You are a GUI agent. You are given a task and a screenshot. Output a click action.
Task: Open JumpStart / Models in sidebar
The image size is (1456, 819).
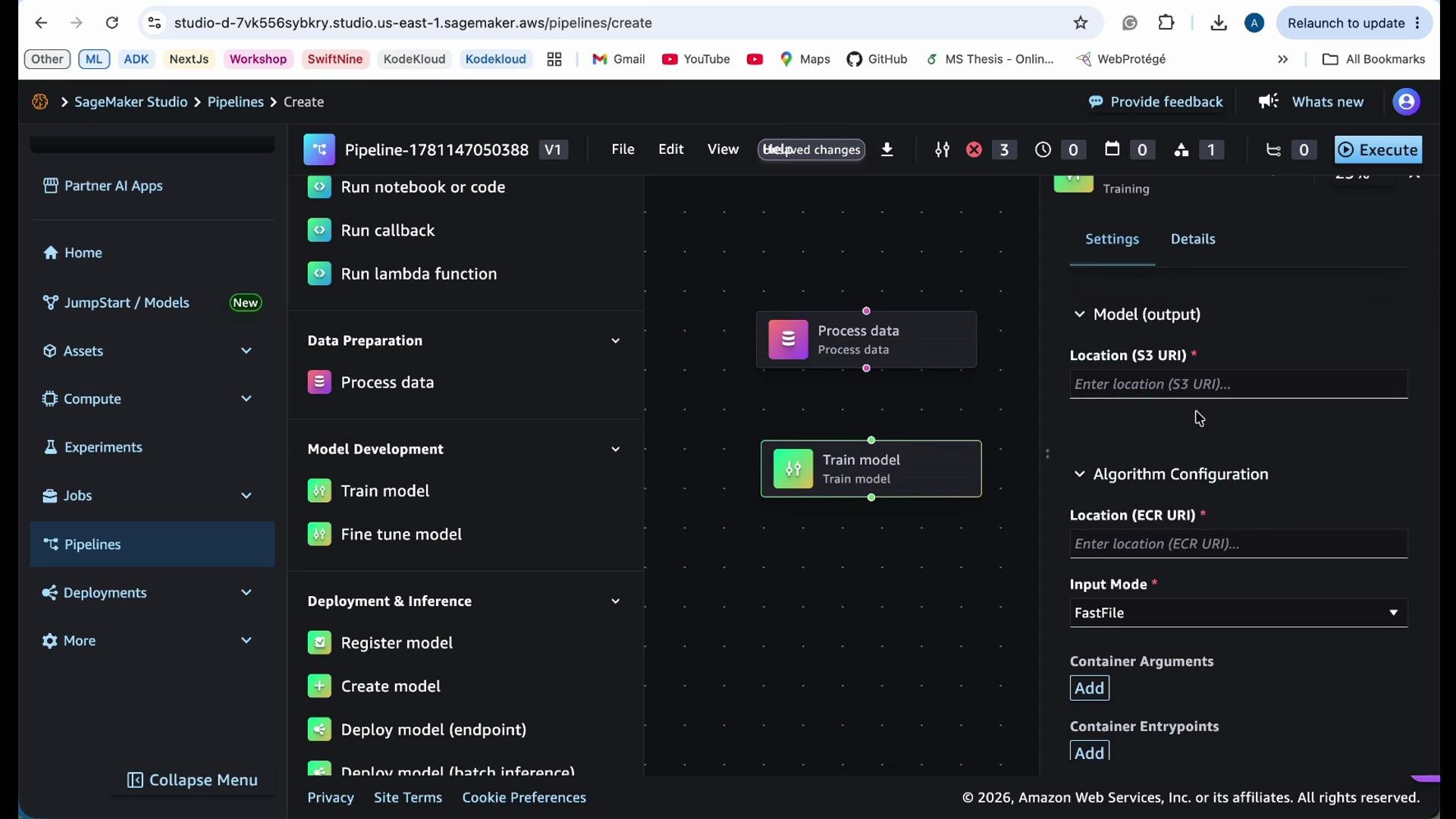tap(127, 303)
